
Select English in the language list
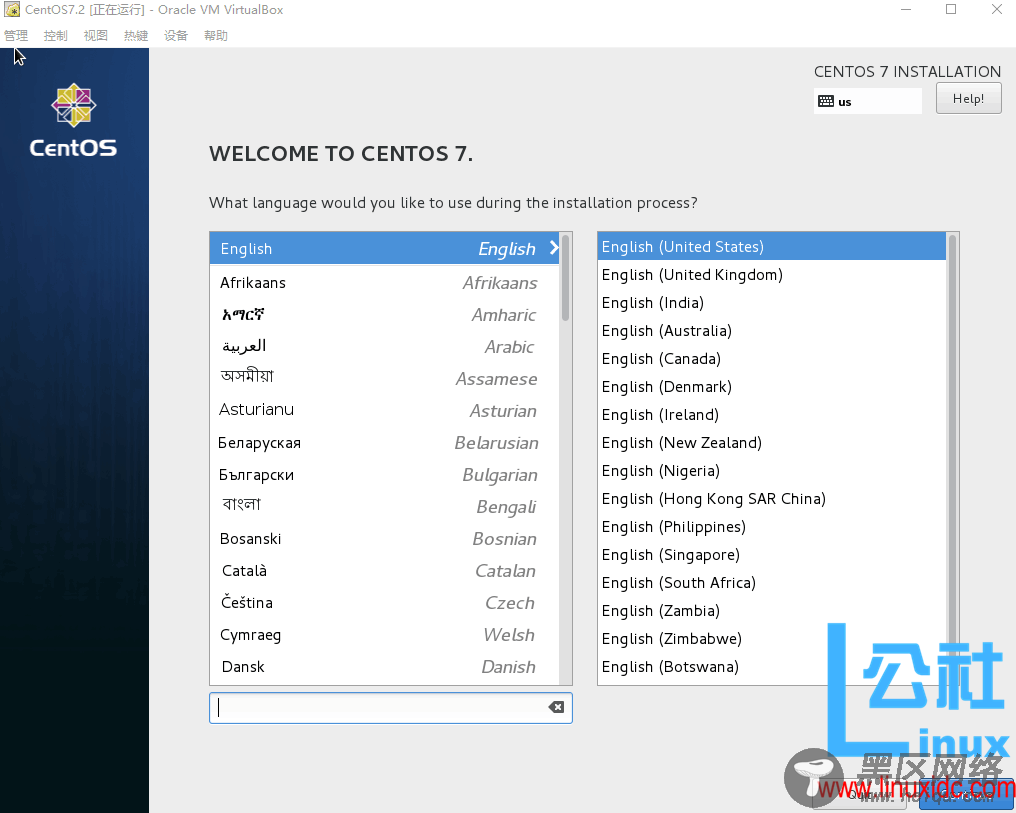click(x=384, y=248)
